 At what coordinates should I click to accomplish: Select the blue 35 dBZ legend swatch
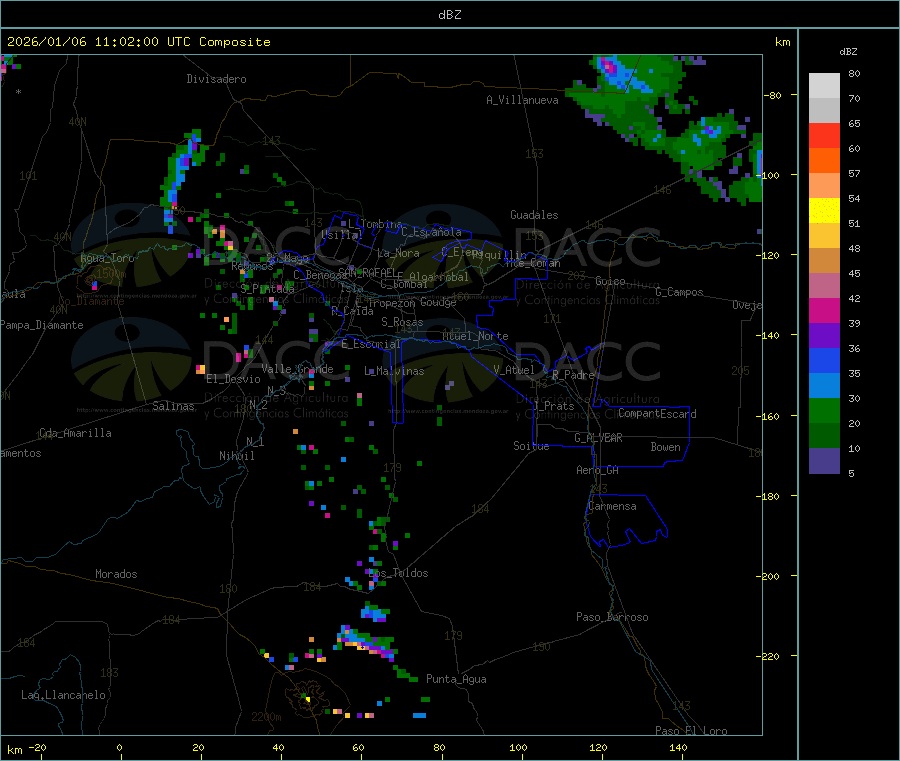tap(824, 360)
